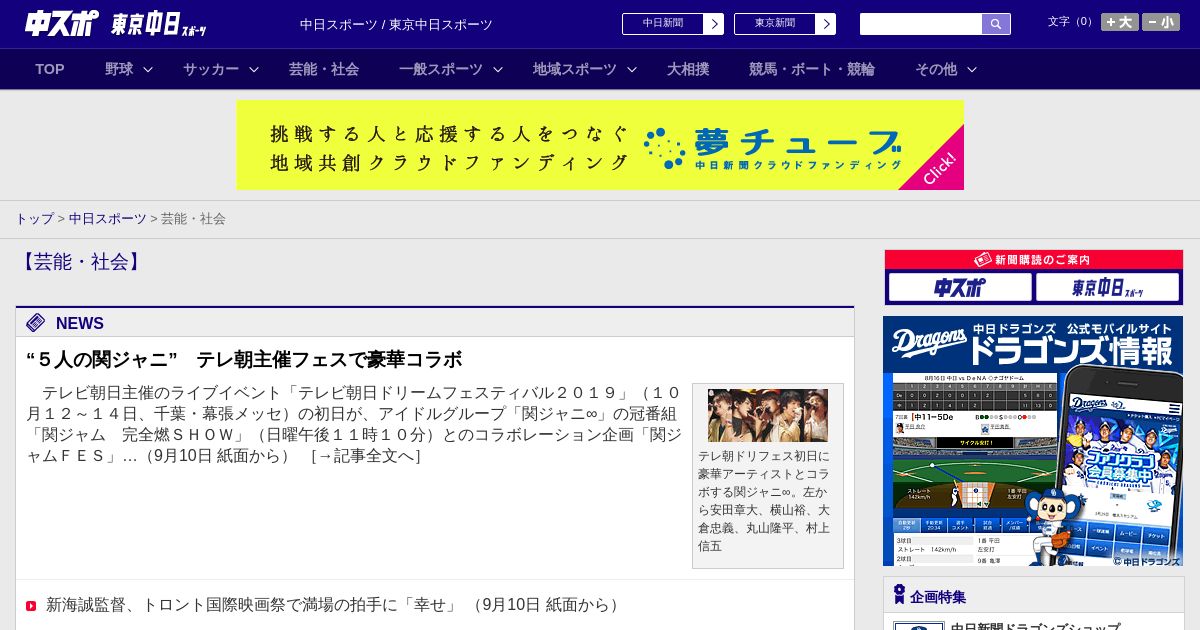Click the search magnifier button

point(996,24)
